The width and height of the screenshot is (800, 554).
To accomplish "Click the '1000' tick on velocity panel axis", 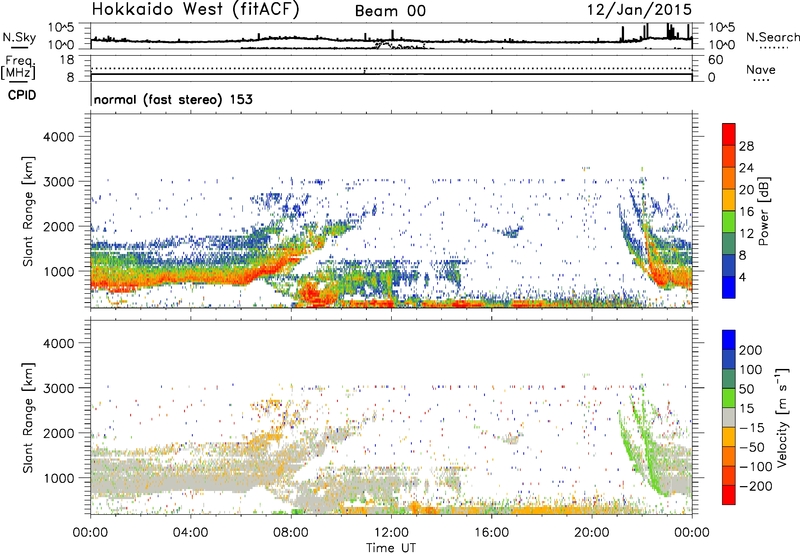I will pos(59,478).
